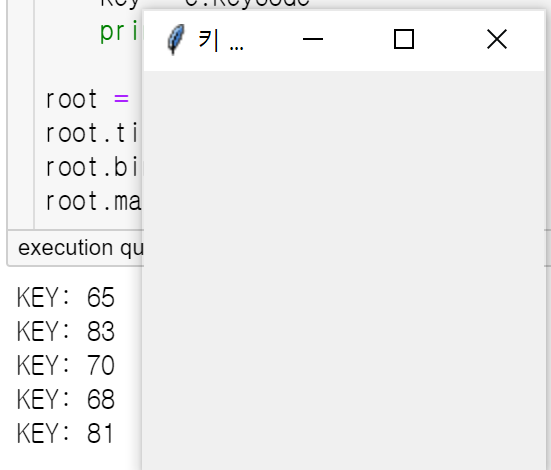This screenshot has height=470, width=551.
Task: Click the output line 'KEY: 83'
Action: (x=66, y=331)
